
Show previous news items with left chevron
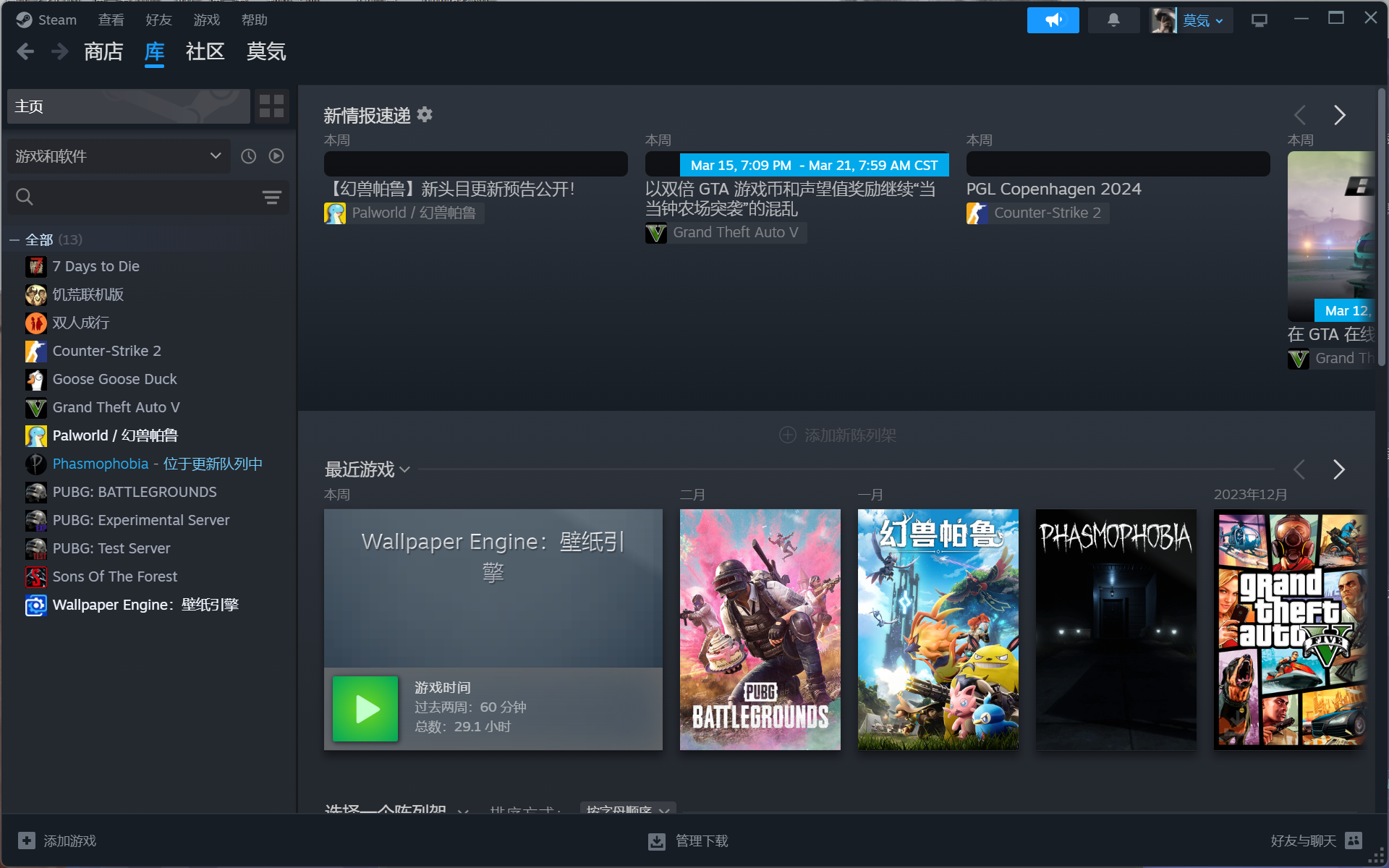pos(1300,115)
